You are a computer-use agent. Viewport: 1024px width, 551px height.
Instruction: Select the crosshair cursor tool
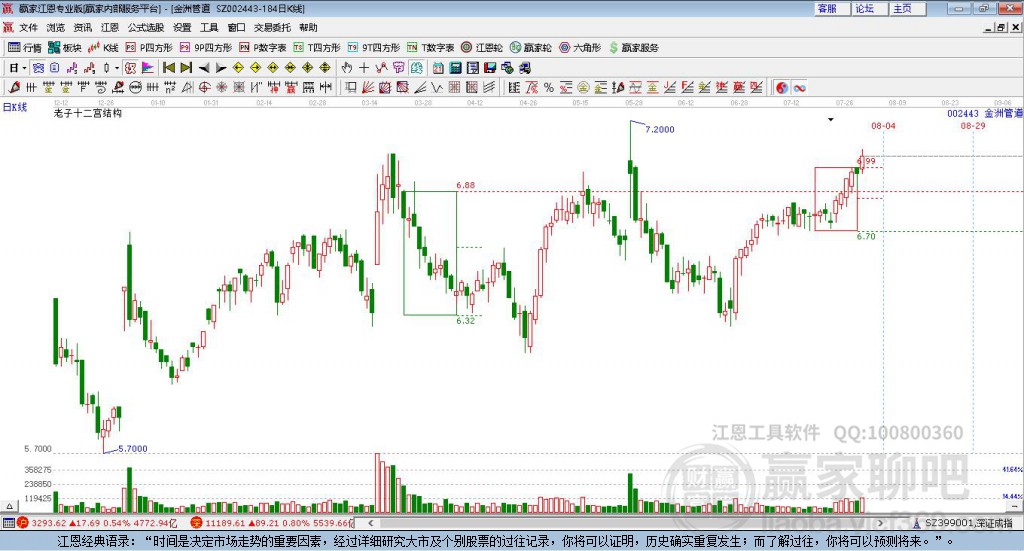[x=364, y=68]
